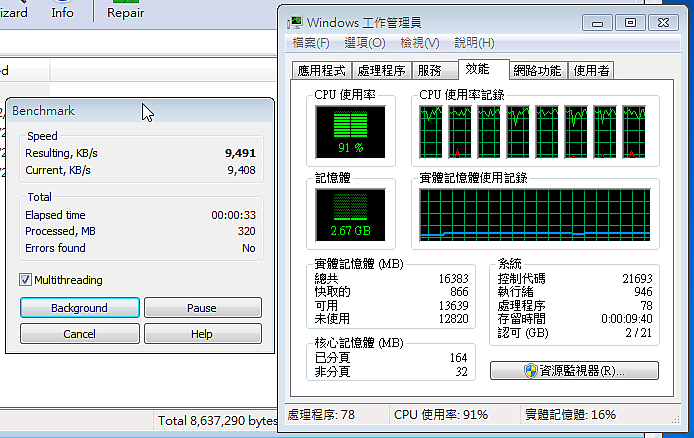The width and height of the screenshot is (694, 438).
Task: Pause the benchmark
Action: tap(203, 308)
